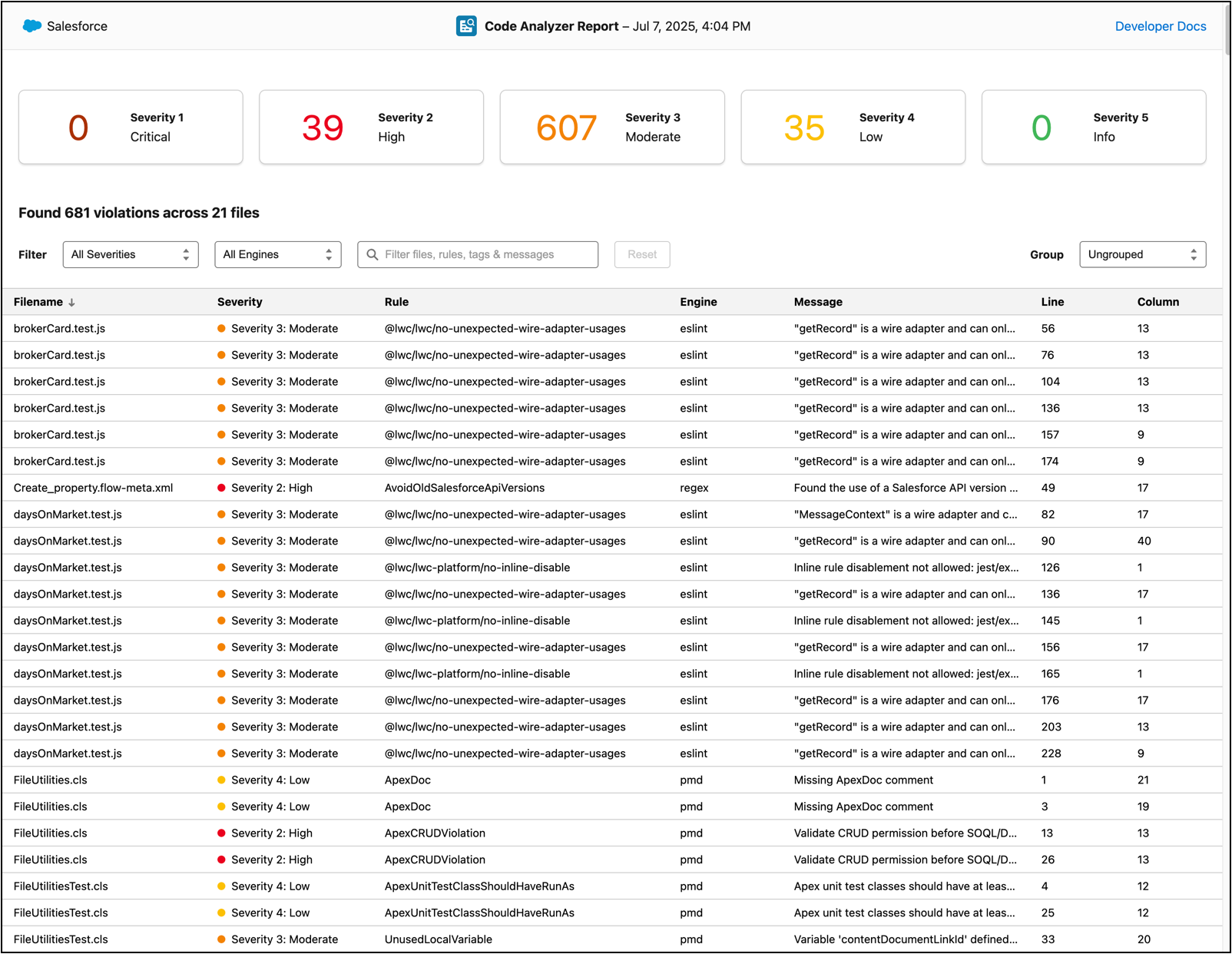The image size is (1232, 954).
Task: Select the Severity 4 Low card
Action: pos(853,127)
